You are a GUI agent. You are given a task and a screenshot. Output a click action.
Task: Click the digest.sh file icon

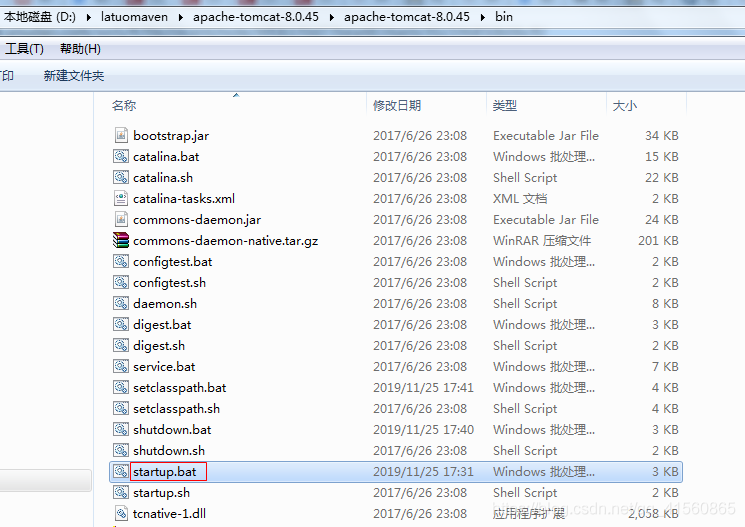[121, 345]
